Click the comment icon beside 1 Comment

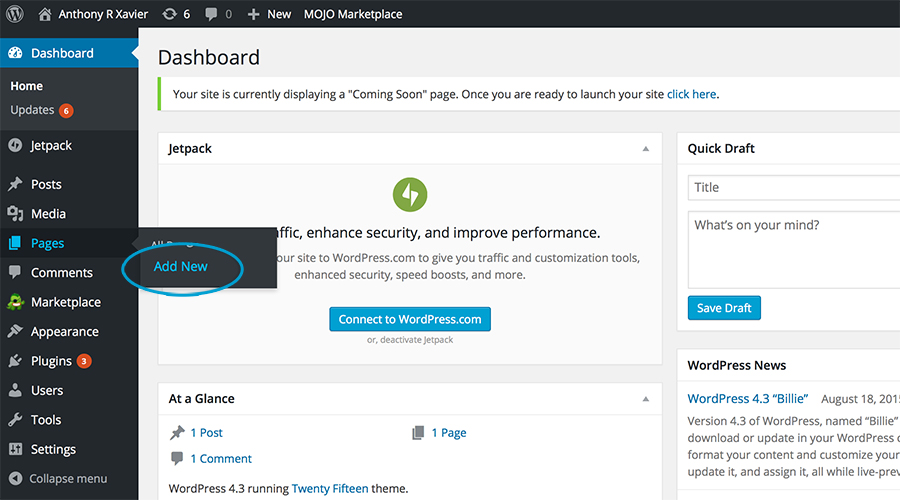click(x=177, y=458)
